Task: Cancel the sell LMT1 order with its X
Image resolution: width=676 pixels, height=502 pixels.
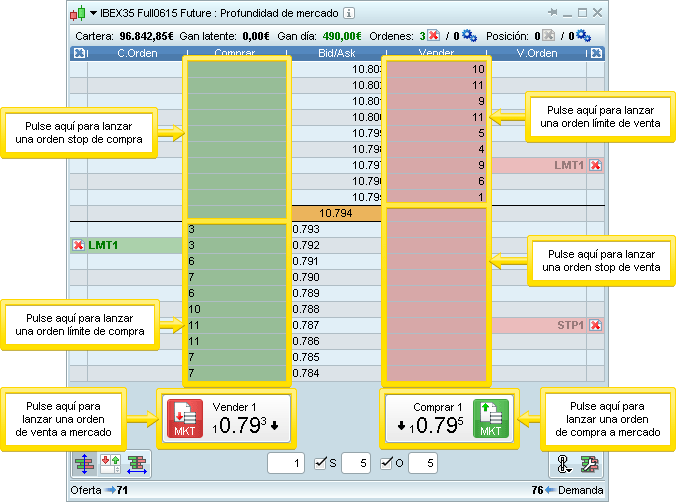Action: tap(596, 165)
